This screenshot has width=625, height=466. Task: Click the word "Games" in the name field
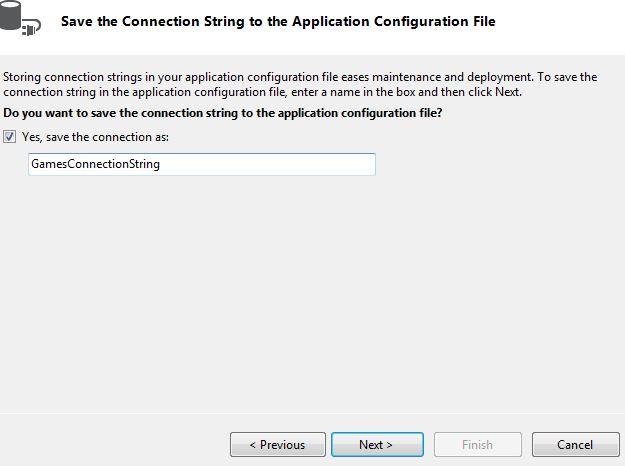(x=48, y=164)
